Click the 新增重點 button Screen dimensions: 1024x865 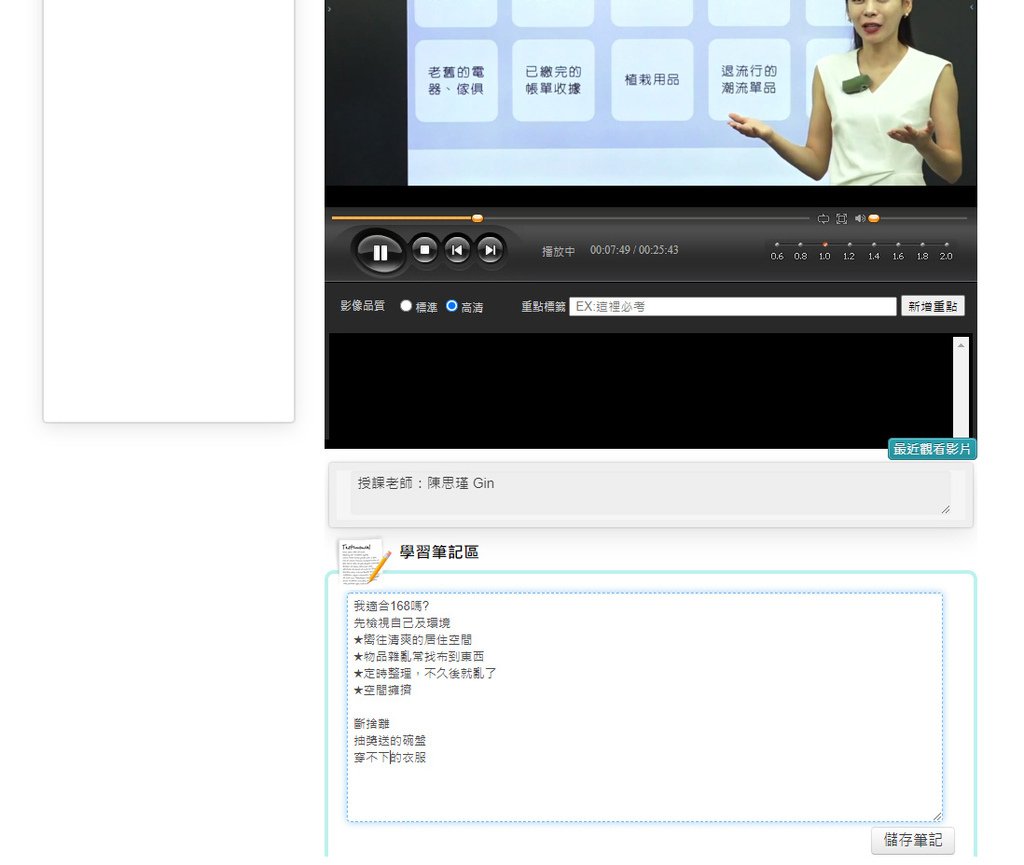pyautogui.click(x=933, y=306)
